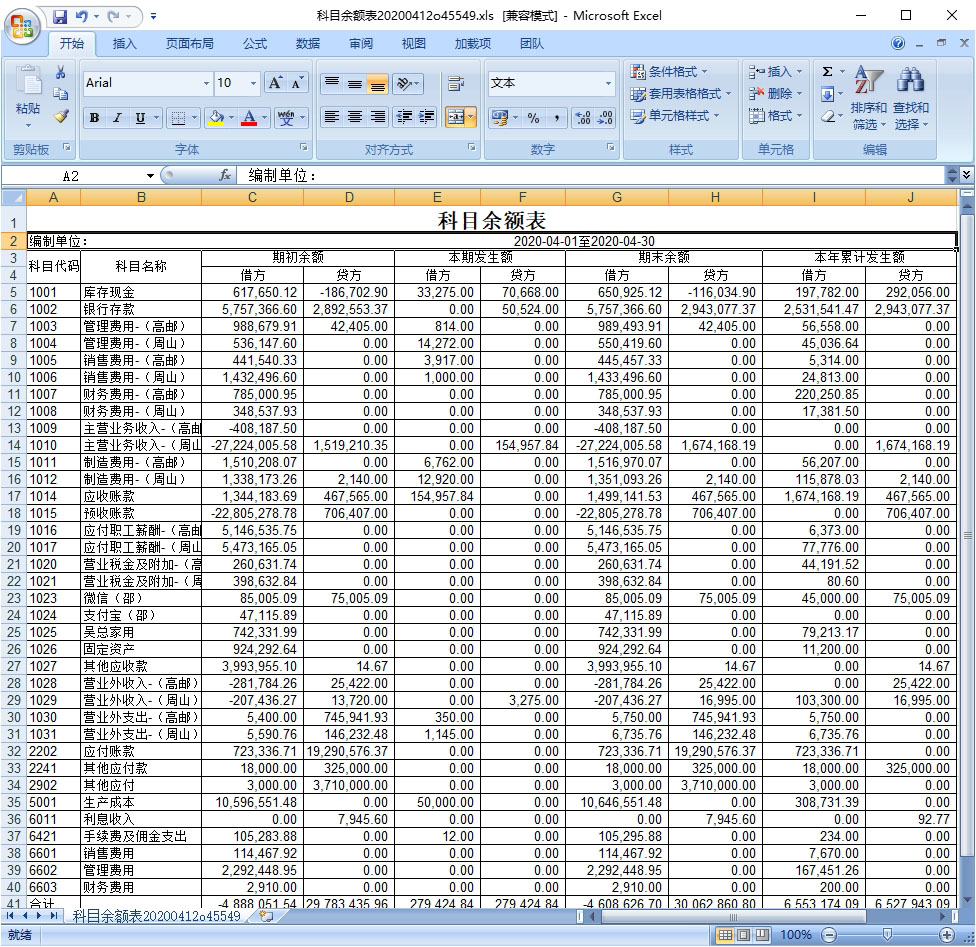
Task: Toggle bold formatting
Action: coord(93,118)
